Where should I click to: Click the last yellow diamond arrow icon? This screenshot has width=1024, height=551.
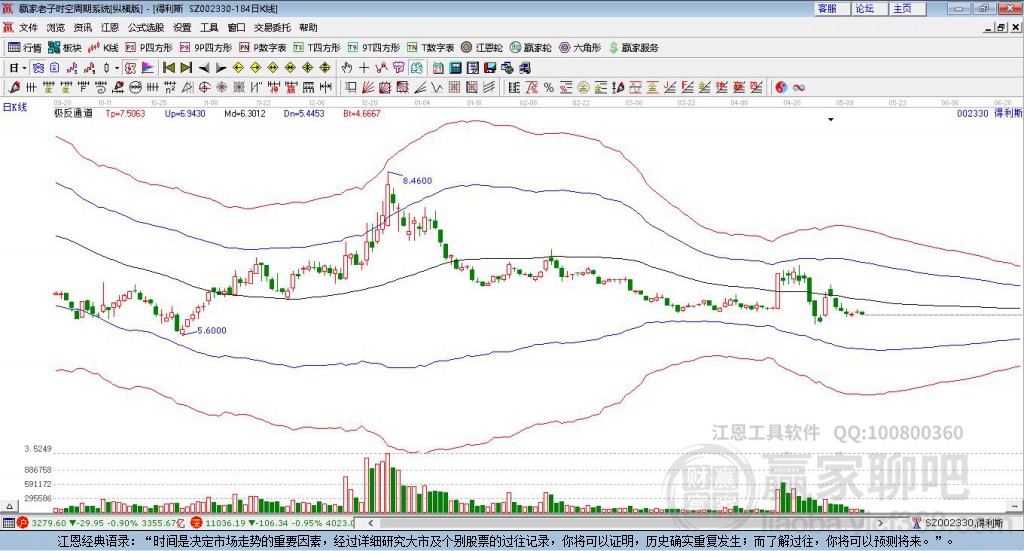click(325, 68)
